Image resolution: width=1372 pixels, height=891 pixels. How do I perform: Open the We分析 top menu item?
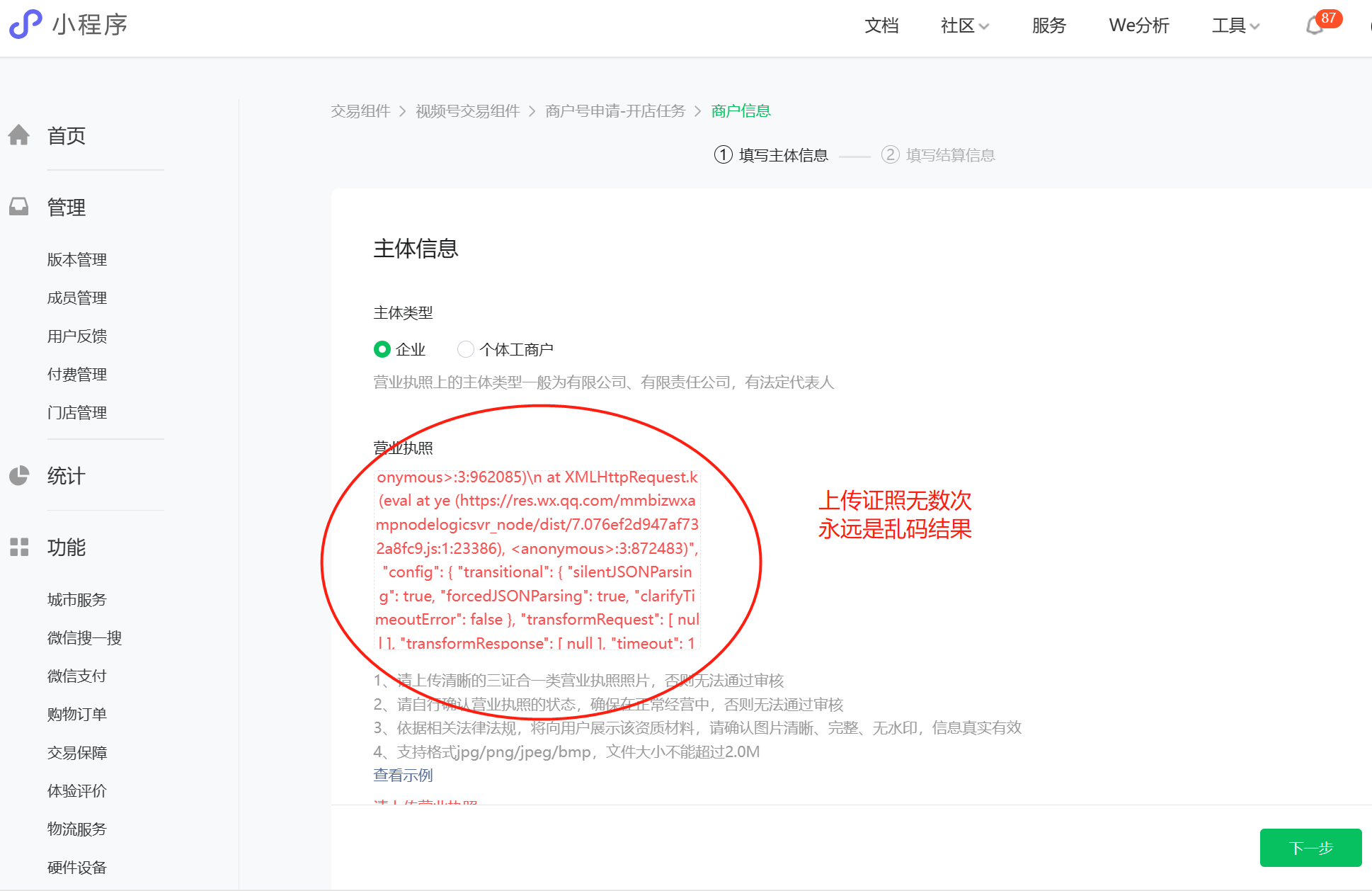tap(1138, 25)
